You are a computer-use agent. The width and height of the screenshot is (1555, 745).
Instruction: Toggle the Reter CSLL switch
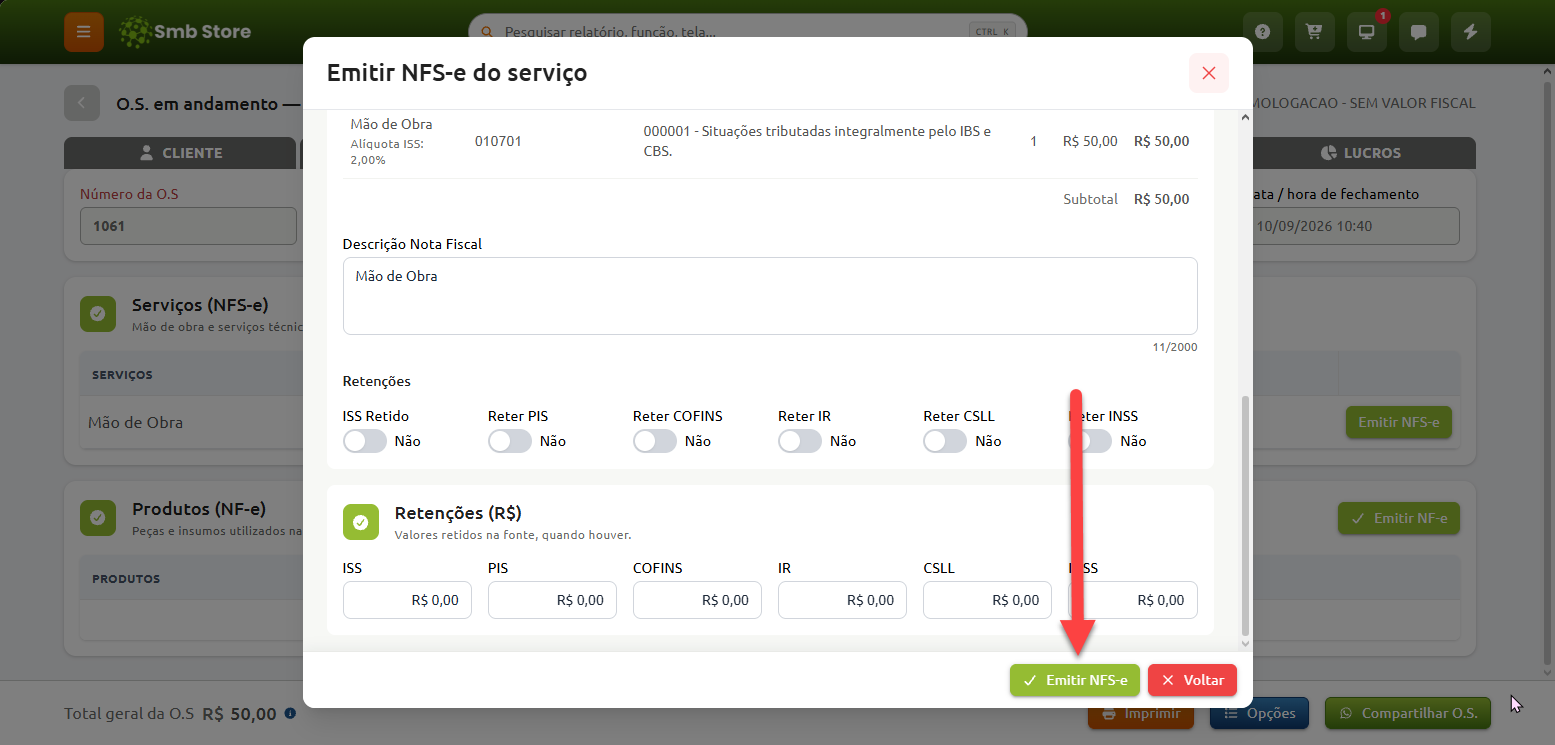pos(945,441)
